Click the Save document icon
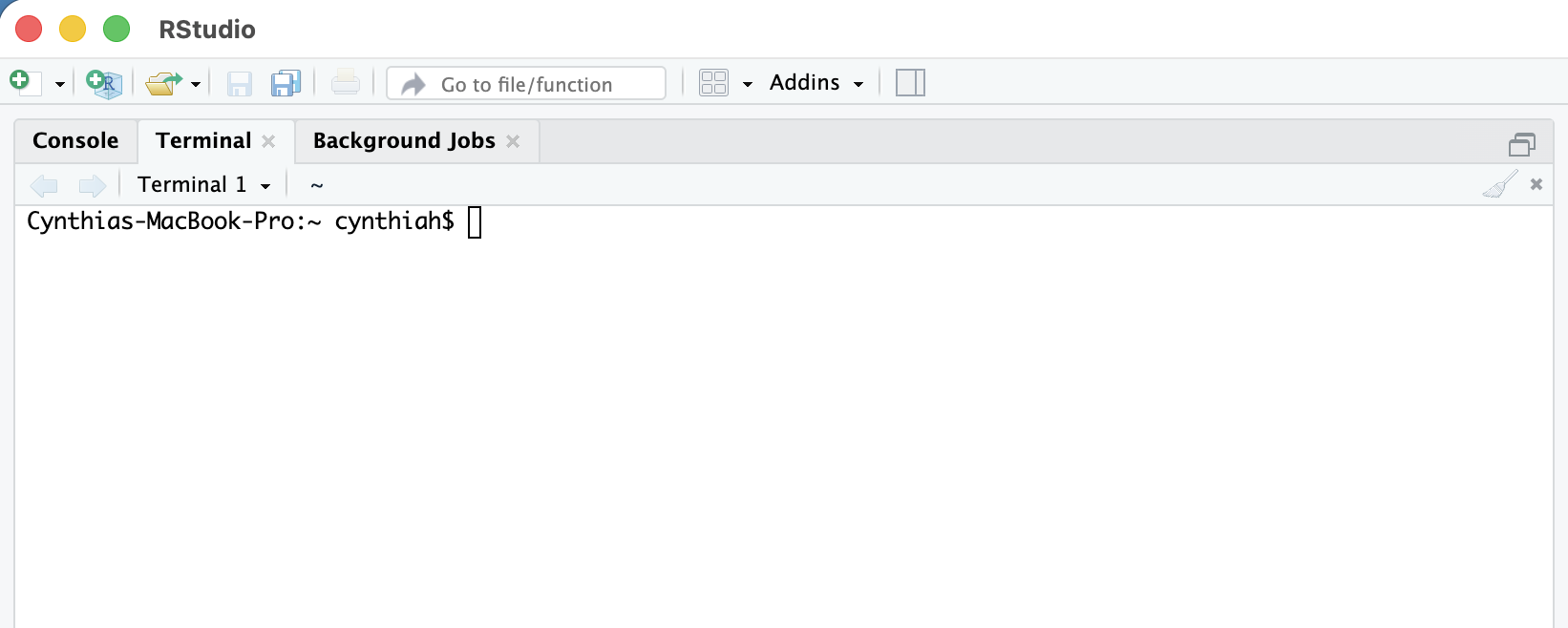Screen dimensions: 1568x628 [239, 84]
